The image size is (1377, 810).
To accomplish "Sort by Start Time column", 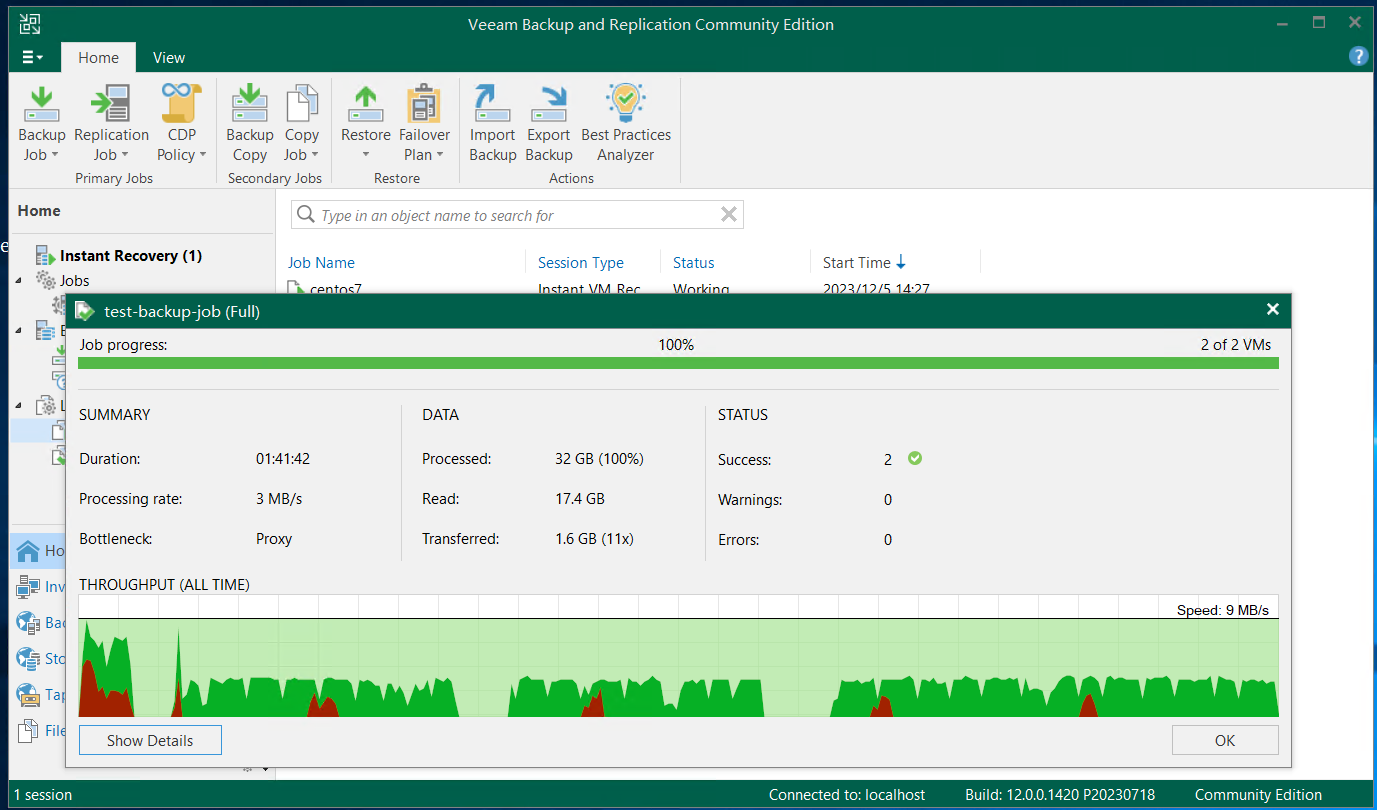I will click(864, 262).
